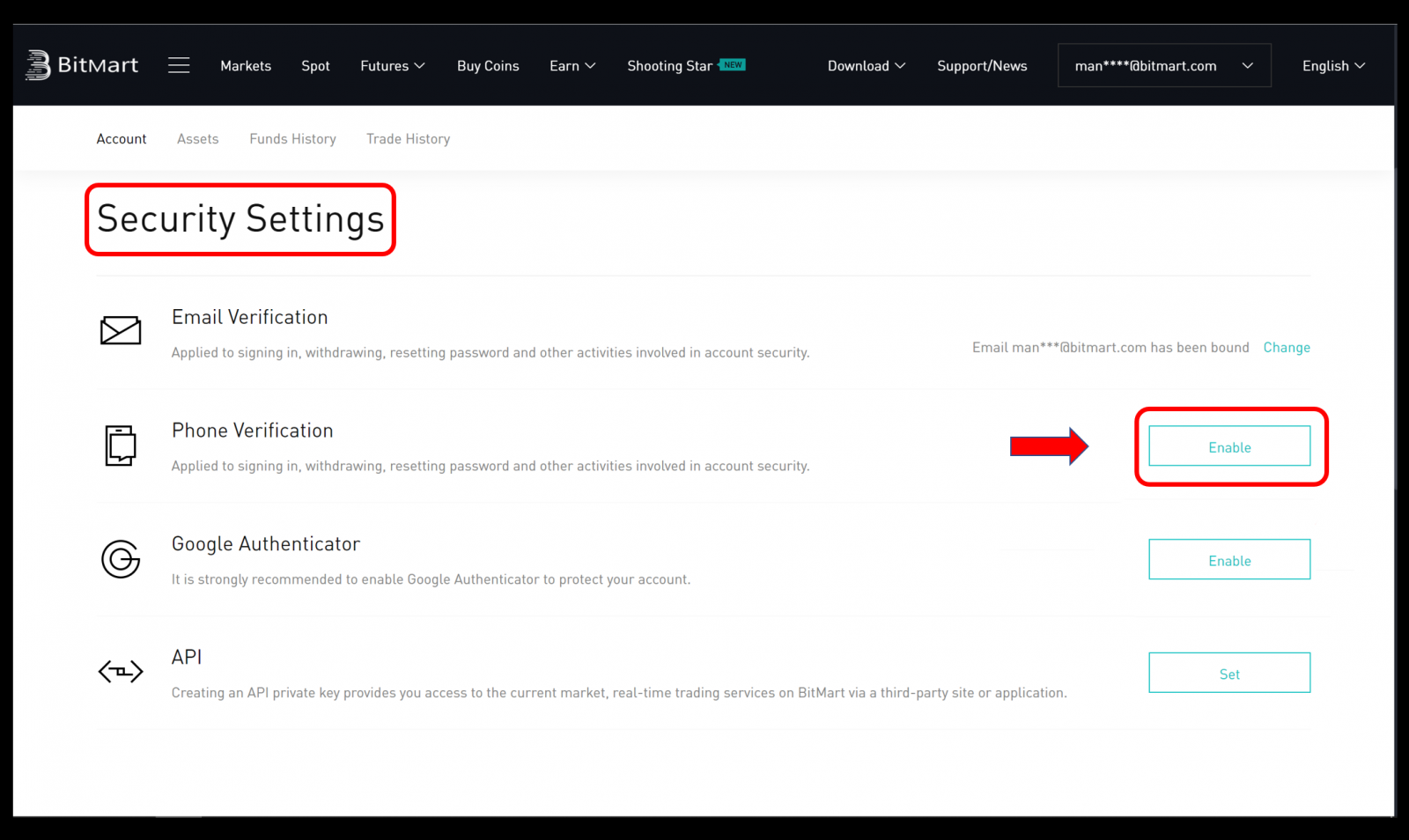The width and height of the screenshot is (1409, 840).
Task: Click Change next to the bound email
Action: click(x=1287, y=347)
